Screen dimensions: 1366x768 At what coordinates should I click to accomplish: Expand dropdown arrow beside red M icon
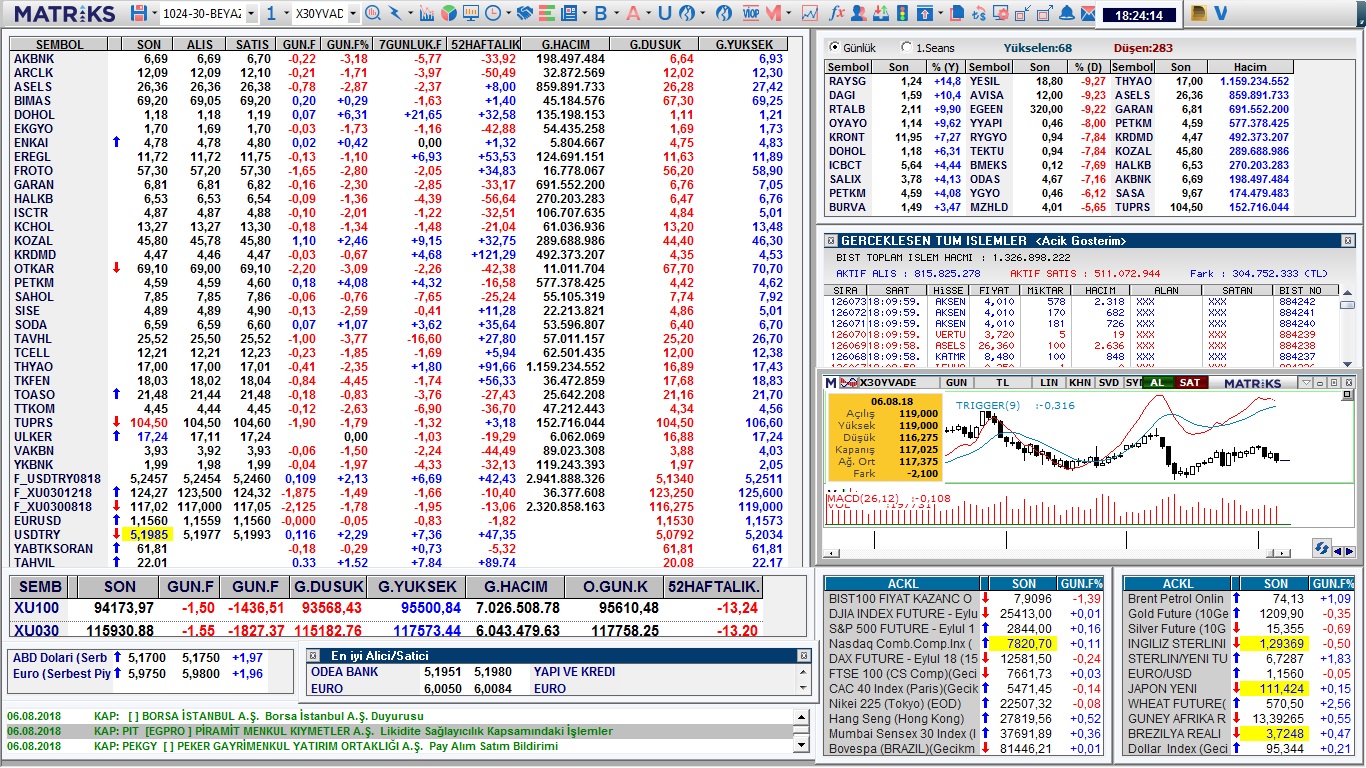coord(789,13)
